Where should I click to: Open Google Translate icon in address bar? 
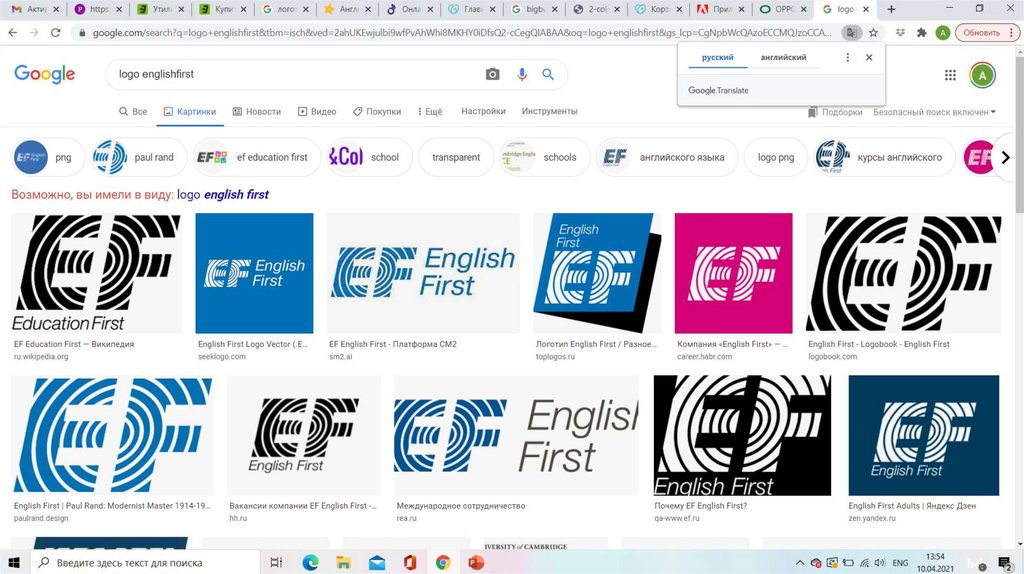(x=852, y=32)
